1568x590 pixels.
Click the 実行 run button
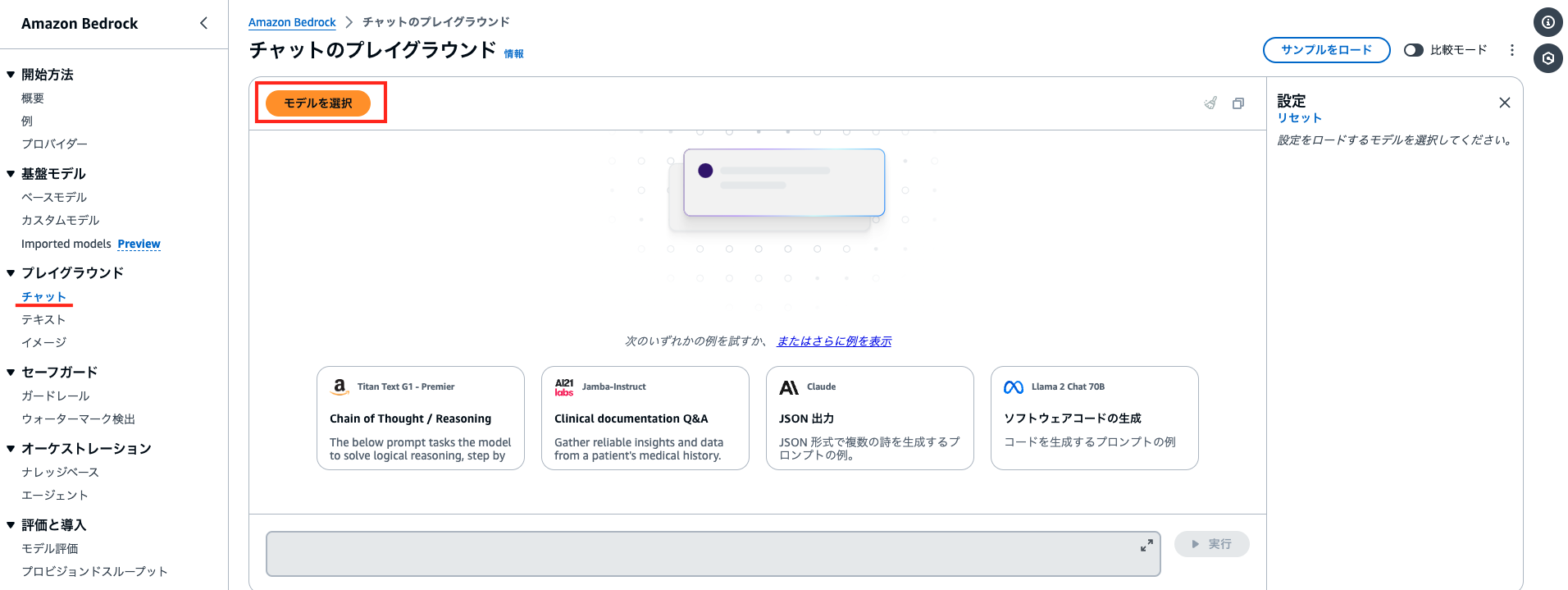[1212, 544]
